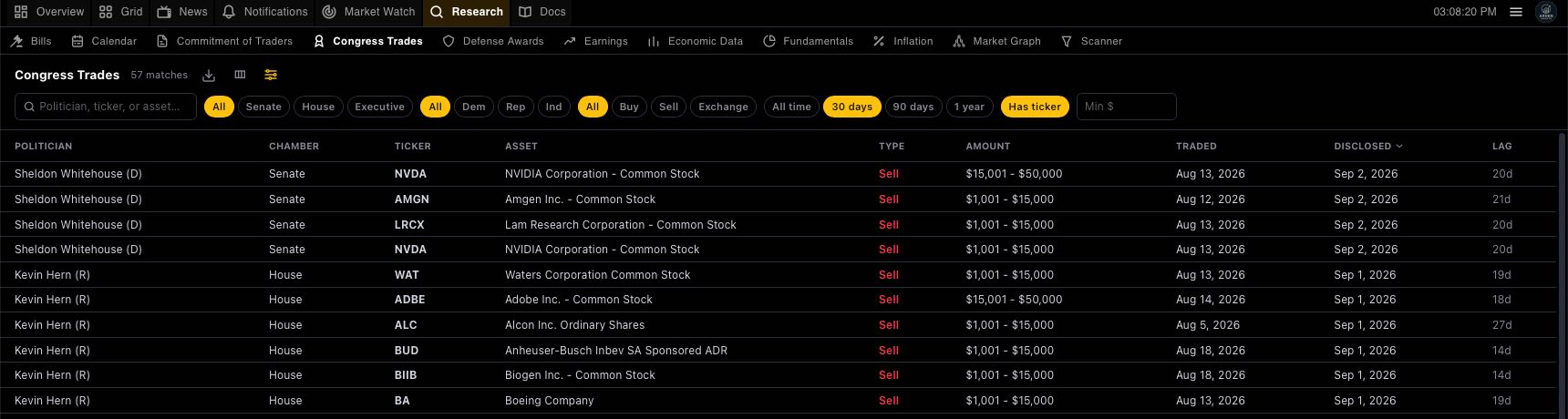The height and width of the screenshot is (419, 1568).
Task: Toggle the filter sliders icon
Action: (x=271, y=75)
